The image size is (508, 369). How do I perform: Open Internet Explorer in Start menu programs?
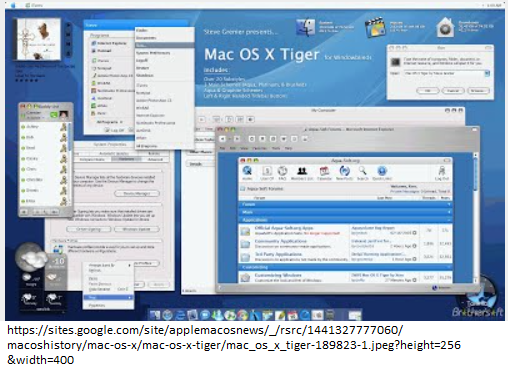[x=109, y=43]
